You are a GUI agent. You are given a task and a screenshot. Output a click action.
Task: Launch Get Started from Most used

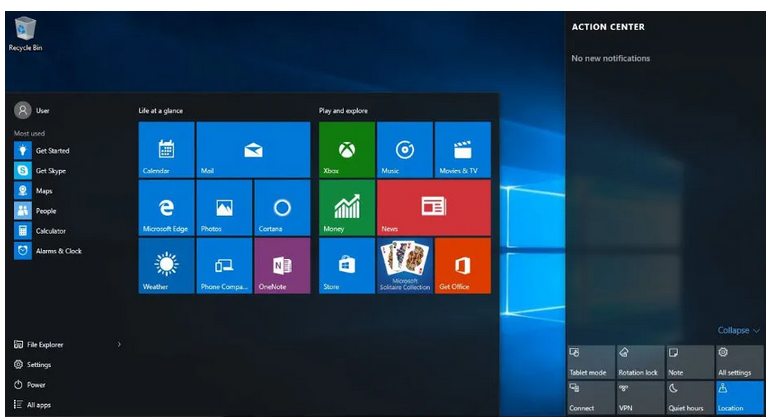coord(42,150)
